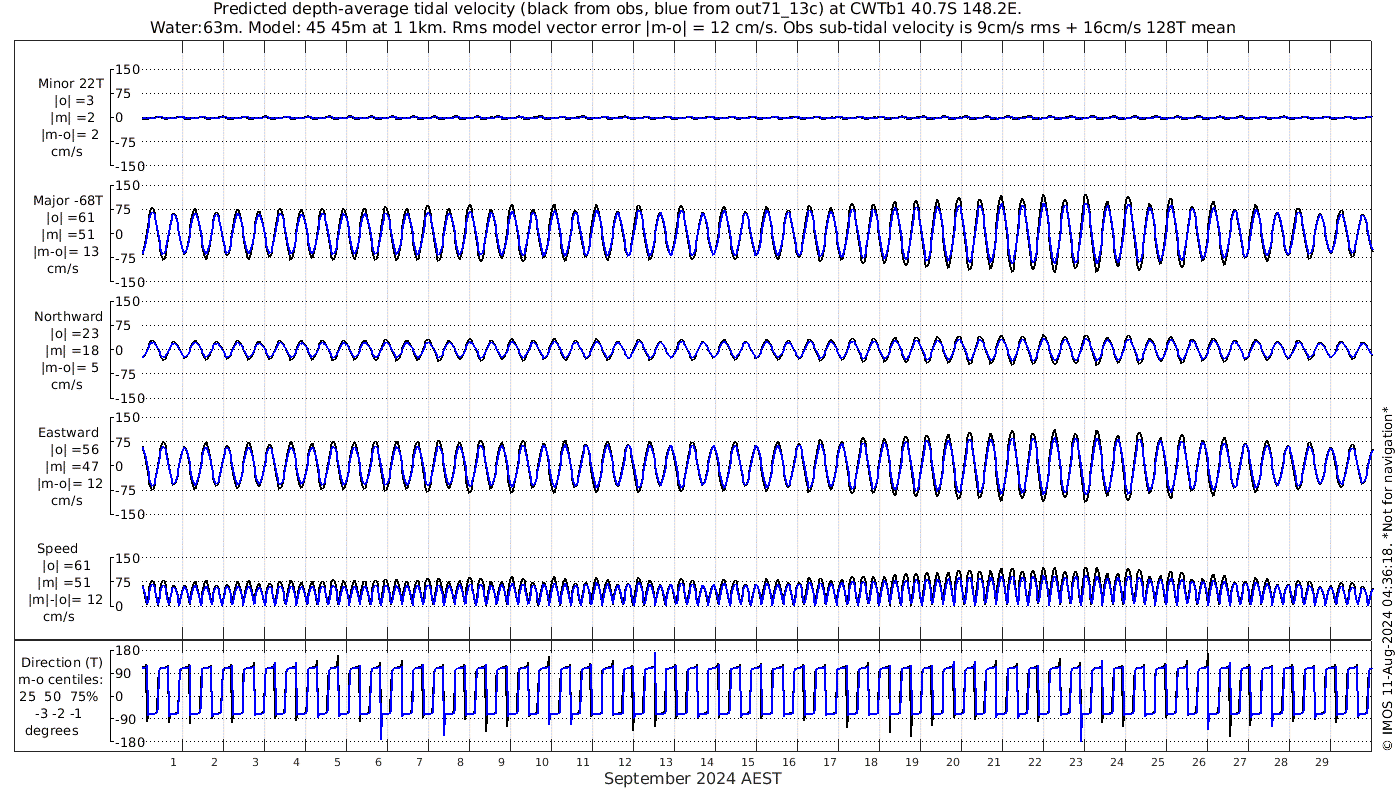Select the 'Speed' panel label
1400x800 pixels.
(x=57, y=548)
